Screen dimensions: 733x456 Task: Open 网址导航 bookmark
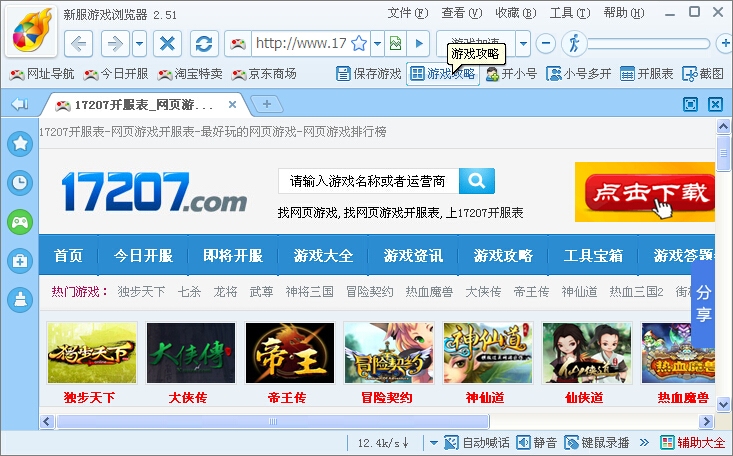click(x=42, y=74)
